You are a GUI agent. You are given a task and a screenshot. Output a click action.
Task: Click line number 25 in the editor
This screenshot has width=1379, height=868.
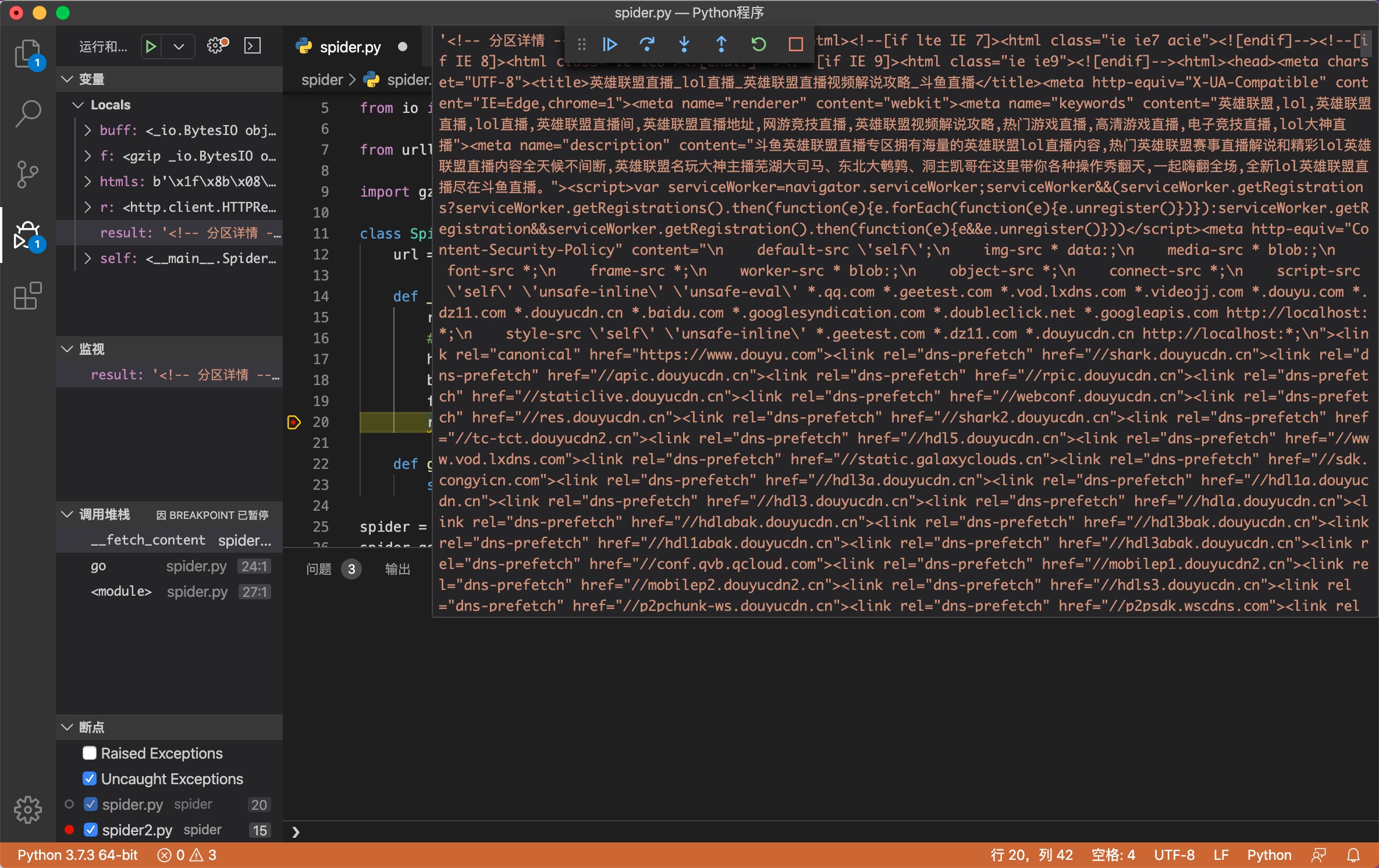click(321, 527)
